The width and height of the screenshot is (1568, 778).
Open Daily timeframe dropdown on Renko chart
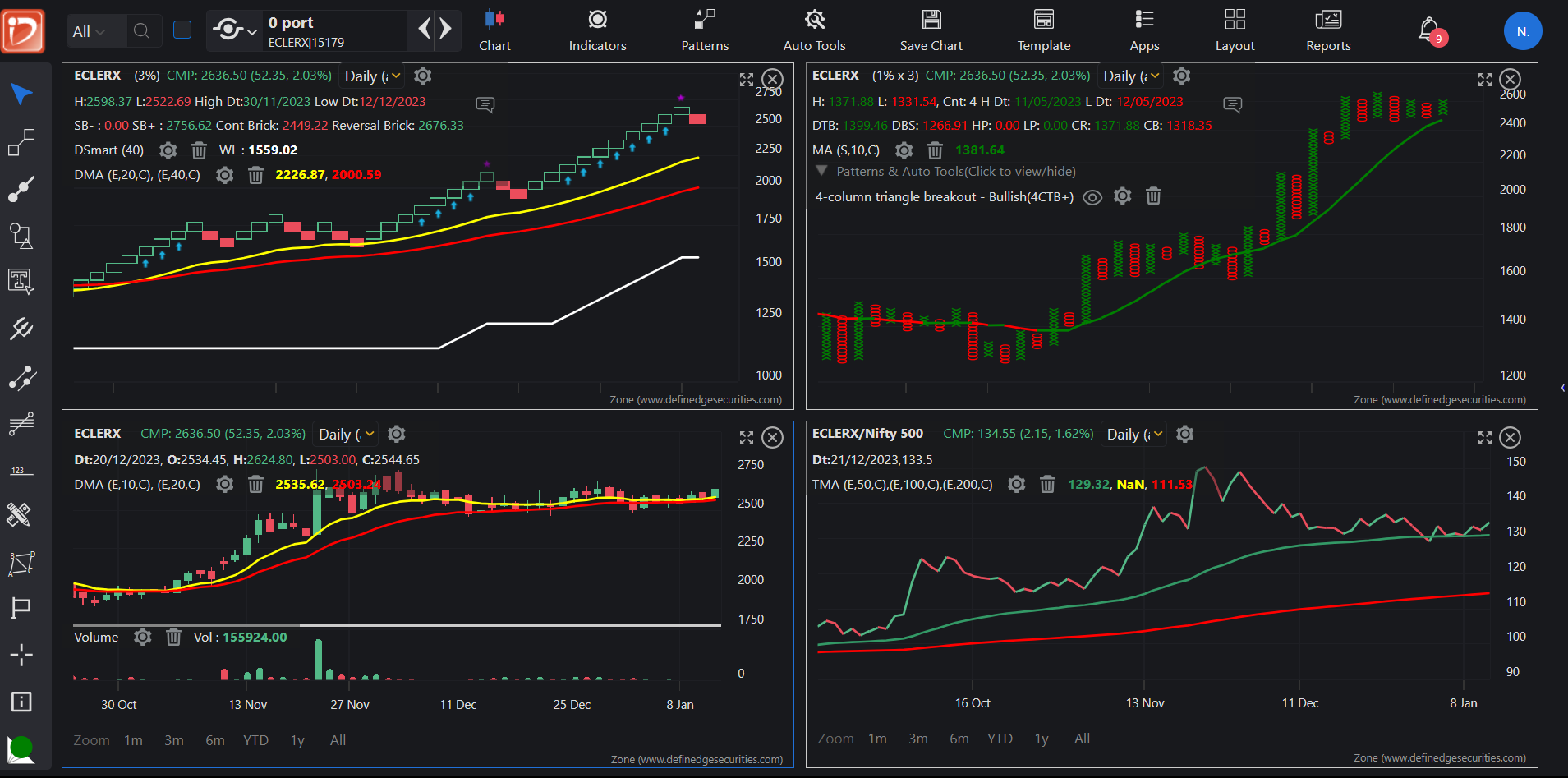(x=372, y=76)
